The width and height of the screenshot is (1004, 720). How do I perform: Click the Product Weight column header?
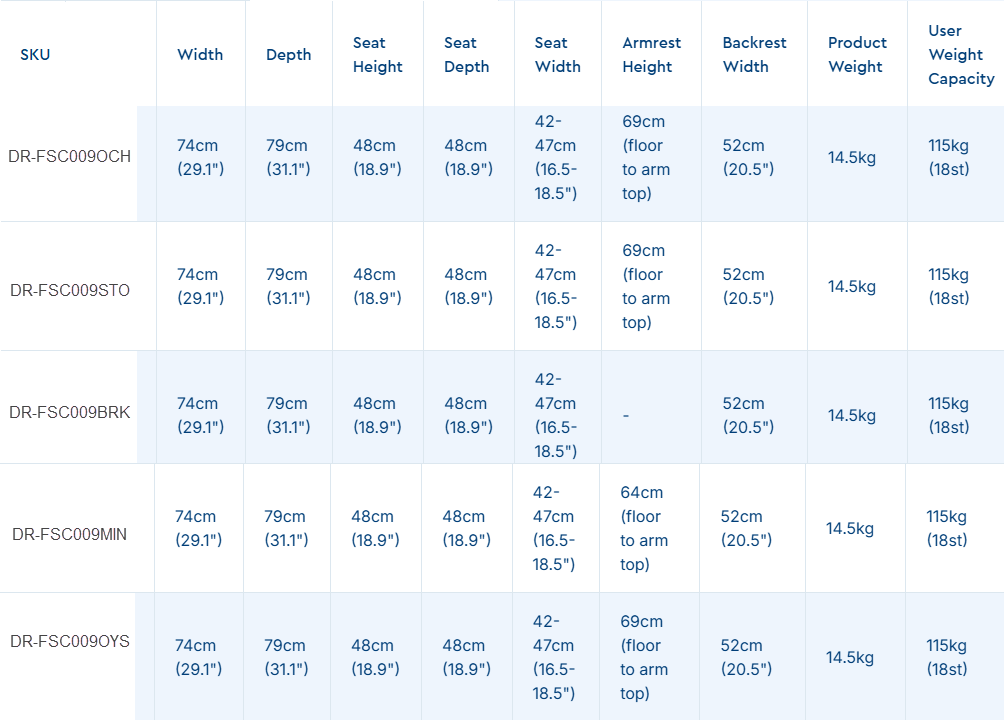(x=857, y=54)
